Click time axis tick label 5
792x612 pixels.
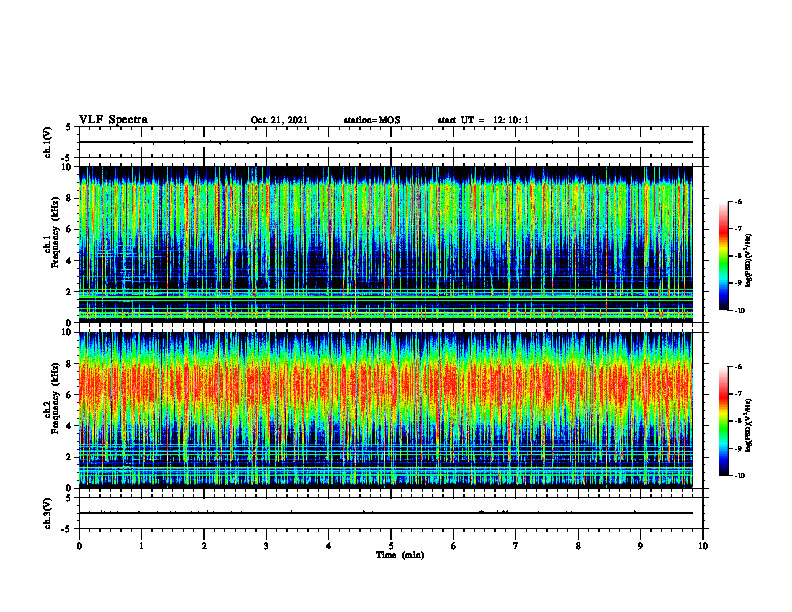[x=391, y=546]
